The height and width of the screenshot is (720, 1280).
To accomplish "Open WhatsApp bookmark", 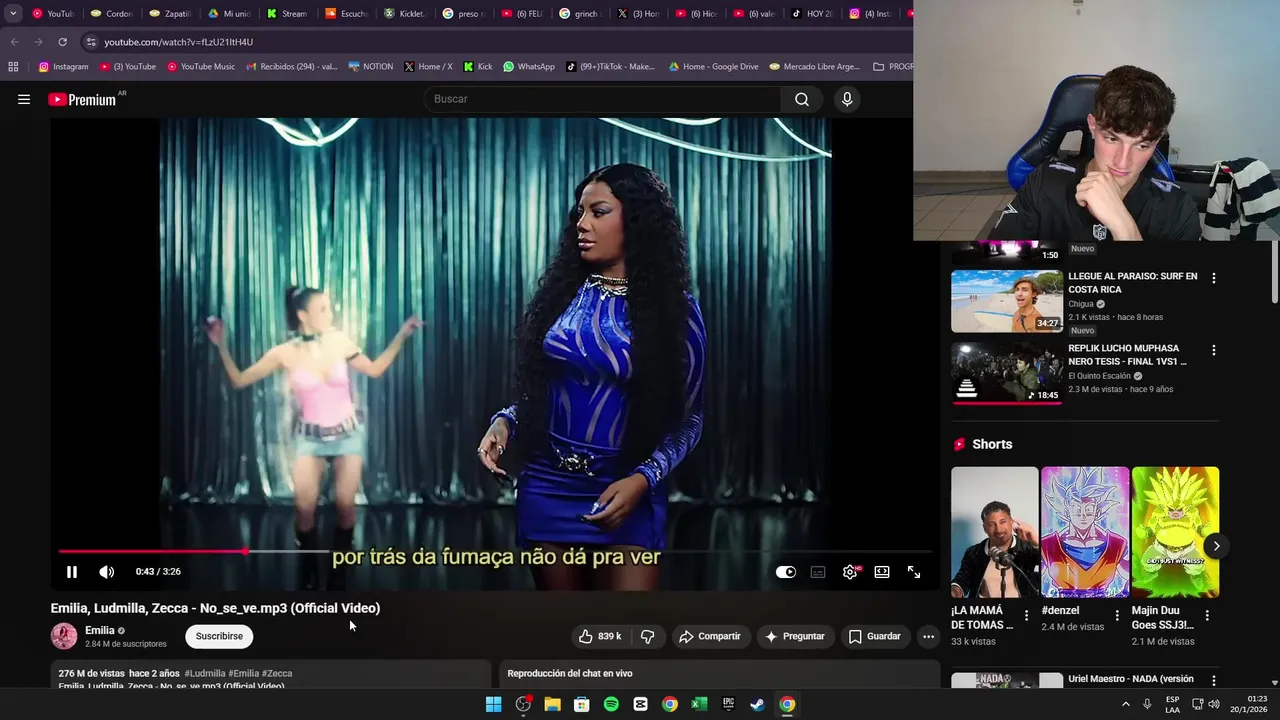I will point(529,67).
